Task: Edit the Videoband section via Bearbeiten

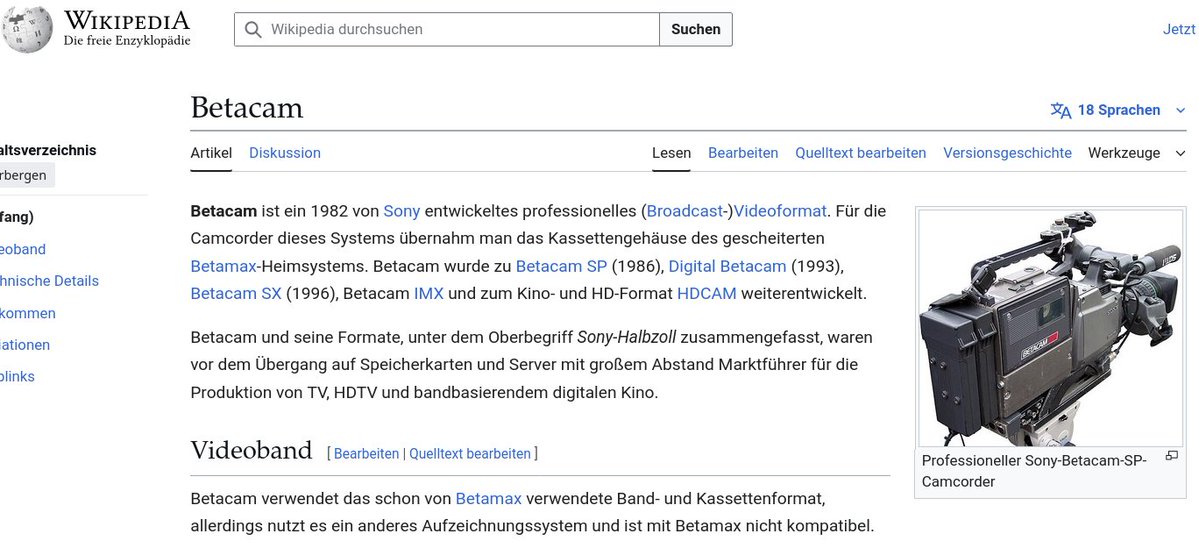Action: coord(366,453)
